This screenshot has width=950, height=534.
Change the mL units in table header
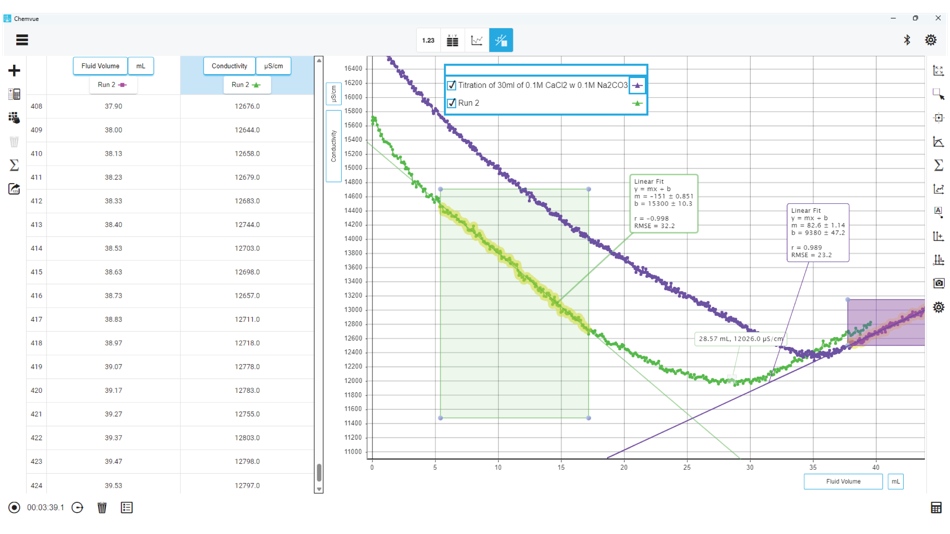point(141,66)
